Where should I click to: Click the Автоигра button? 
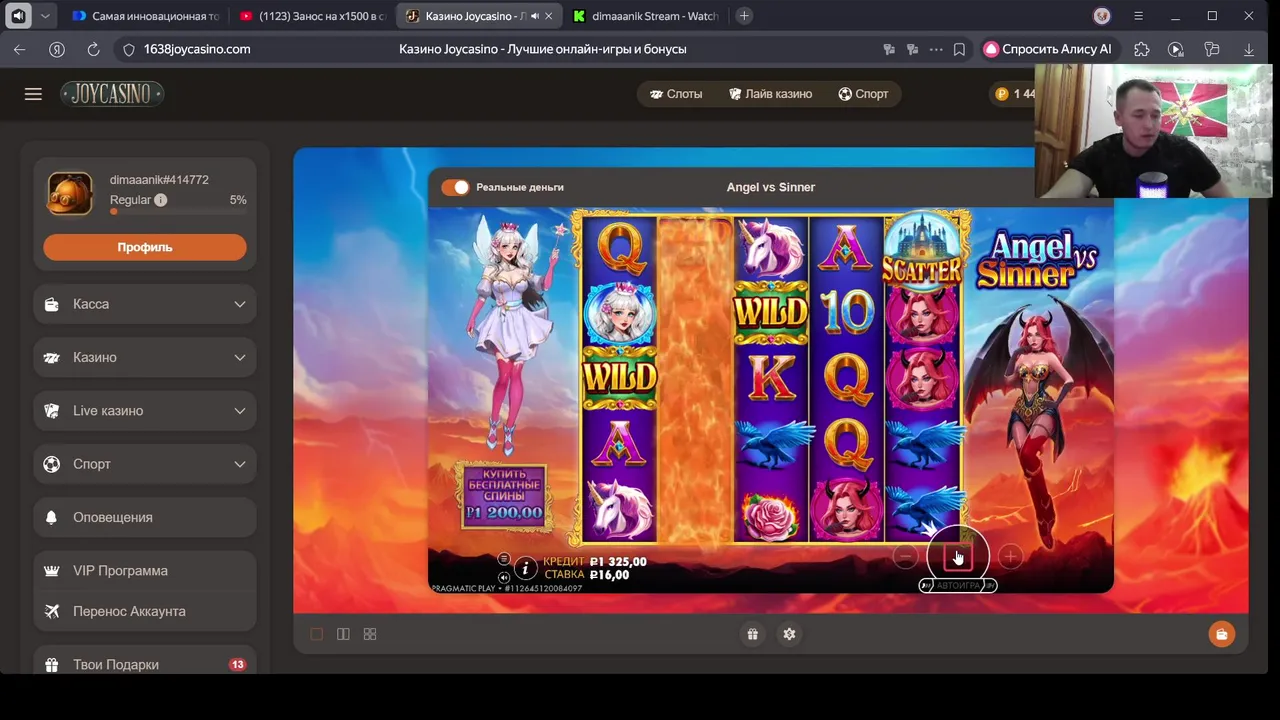pos(958,586)
